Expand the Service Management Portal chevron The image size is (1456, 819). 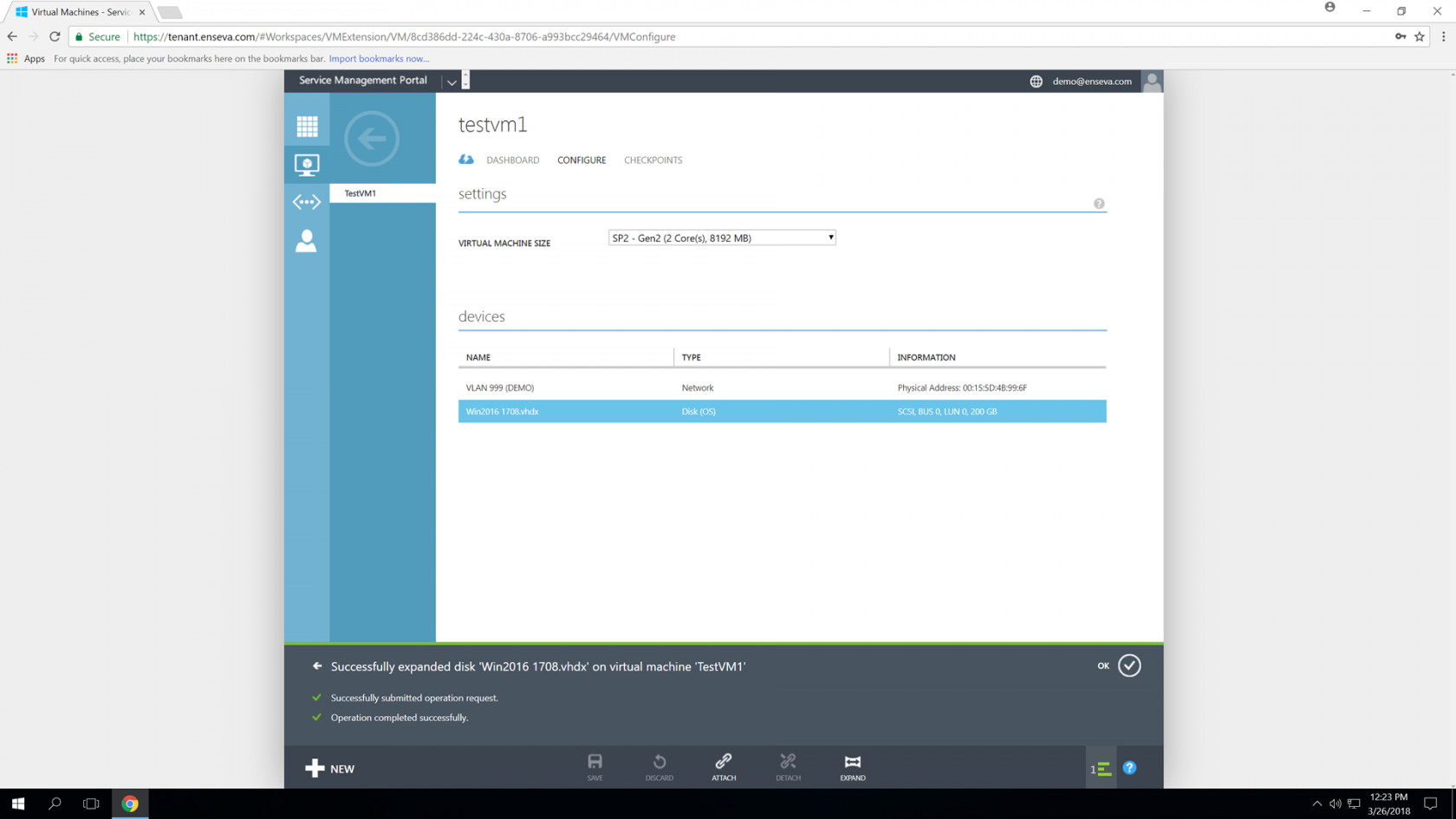coord(452,82)
